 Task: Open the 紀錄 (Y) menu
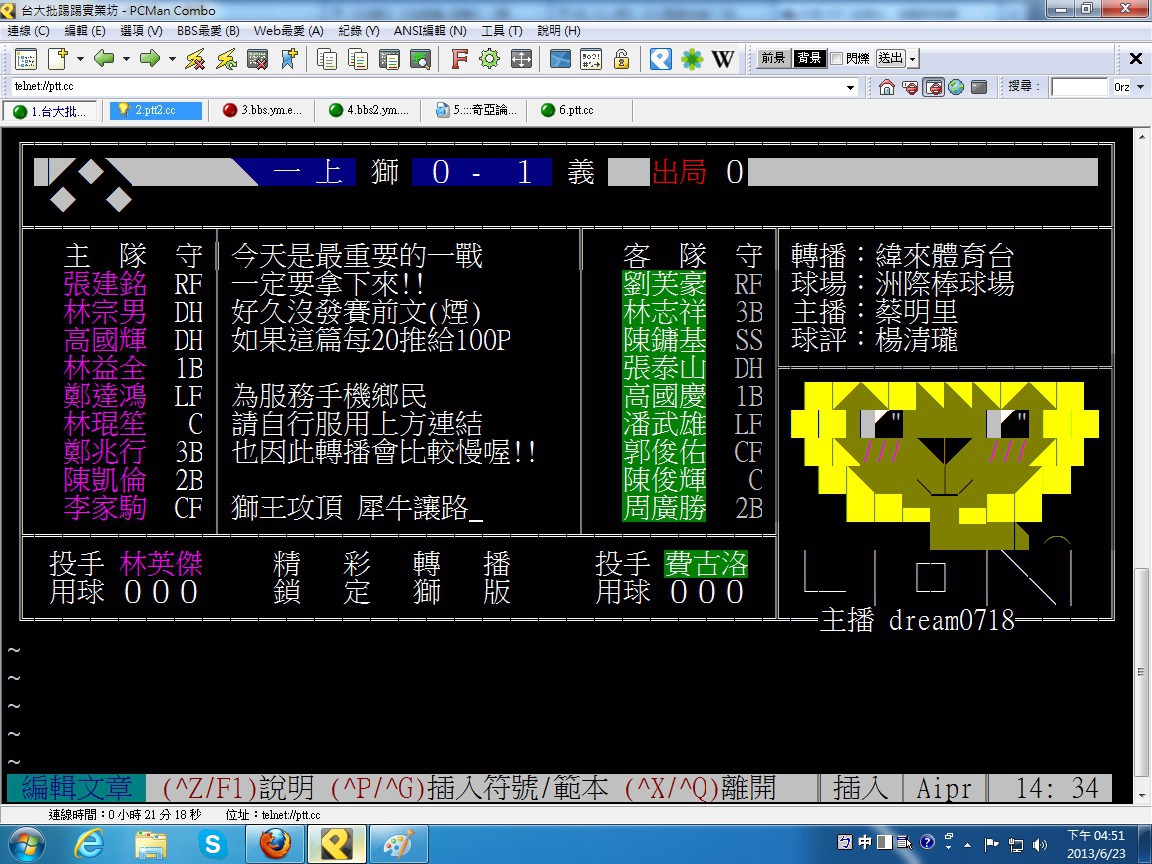click(359, 31)
